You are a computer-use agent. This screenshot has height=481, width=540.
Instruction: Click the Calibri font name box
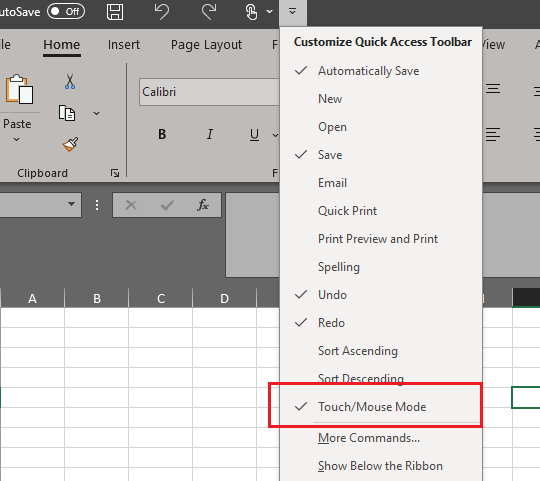coord(209,92)
